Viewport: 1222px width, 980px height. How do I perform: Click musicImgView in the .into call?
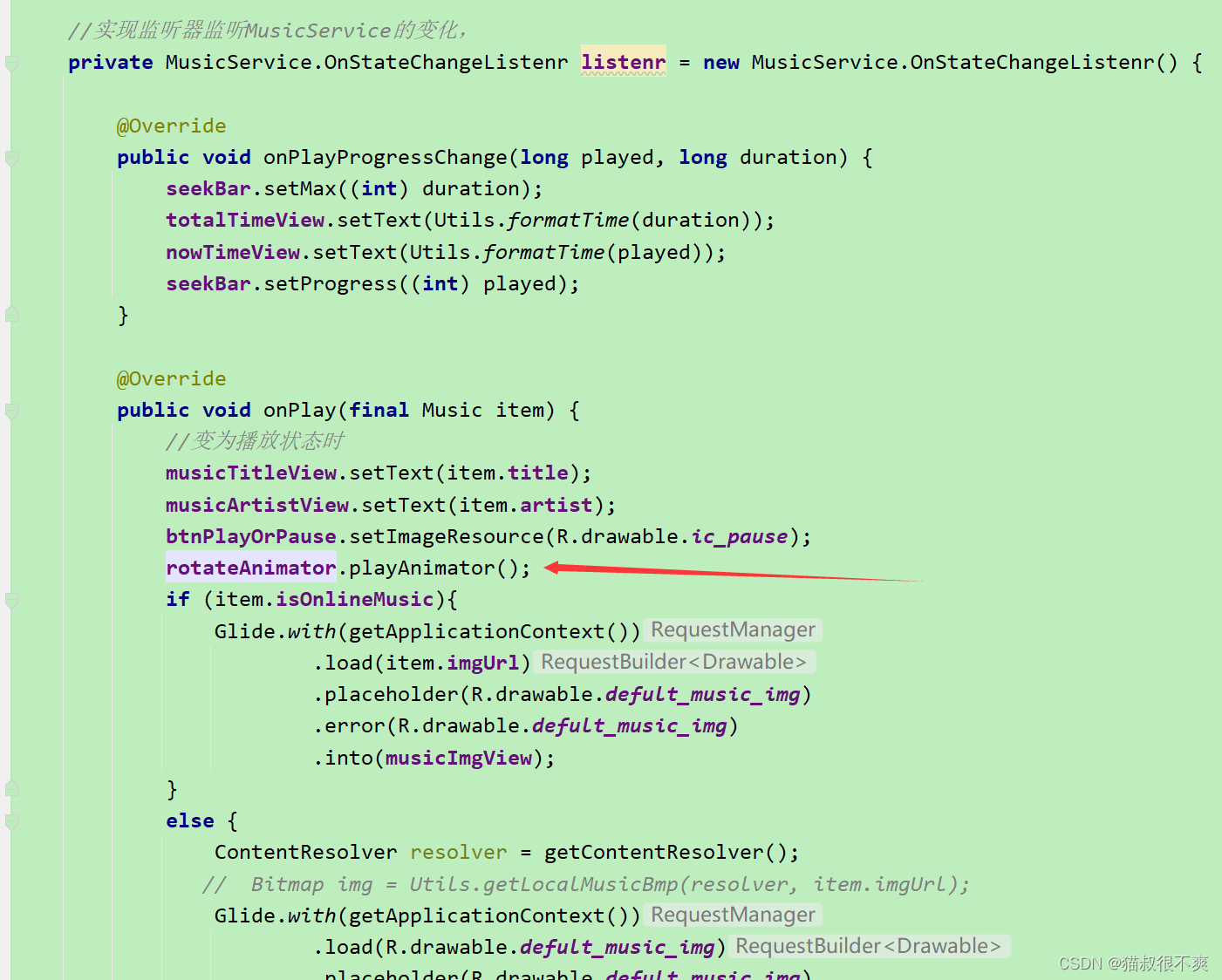(459, 759)
